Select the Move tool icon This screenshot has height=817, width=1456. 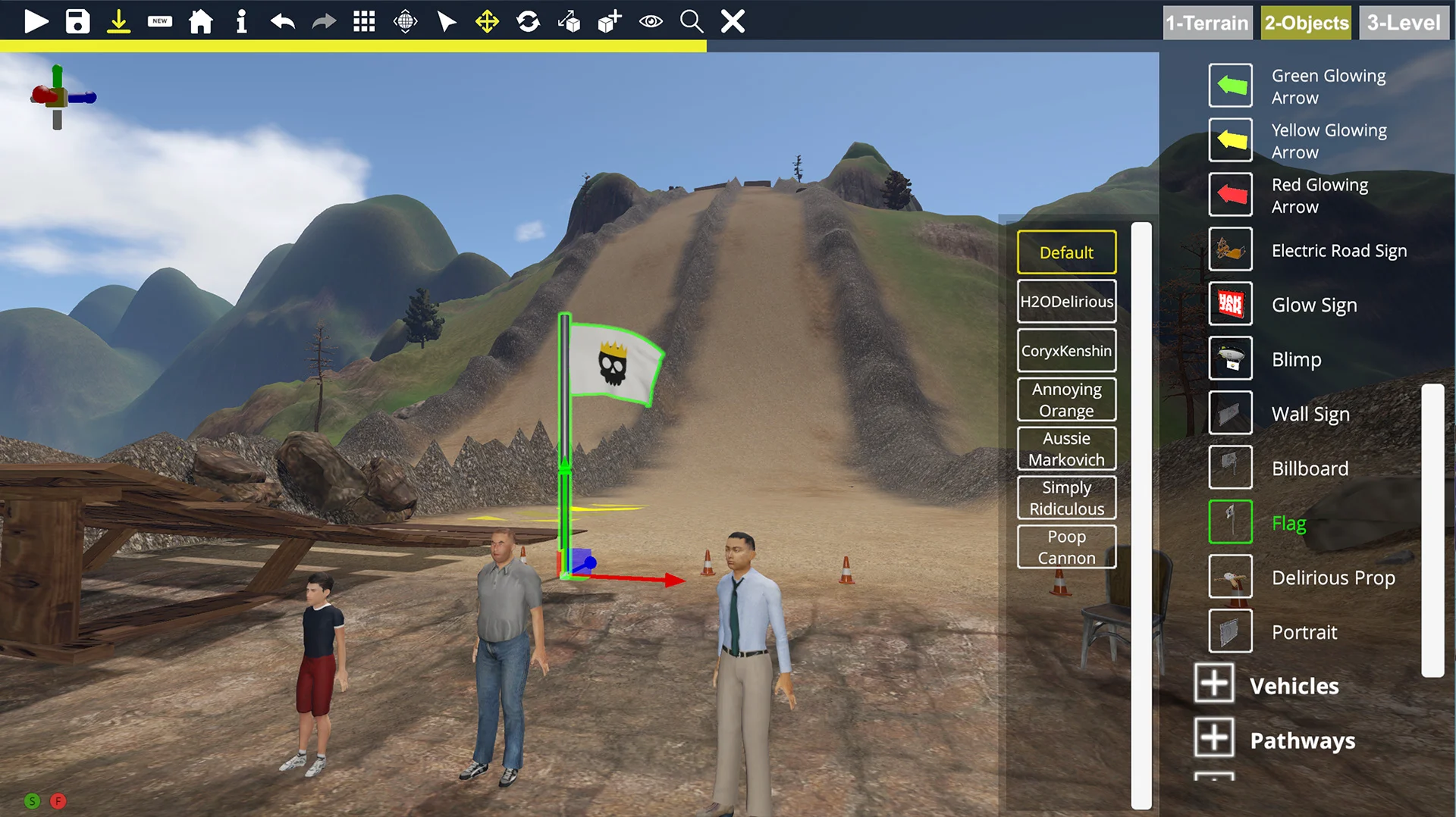pyautogui.click(x=488, y=21)
